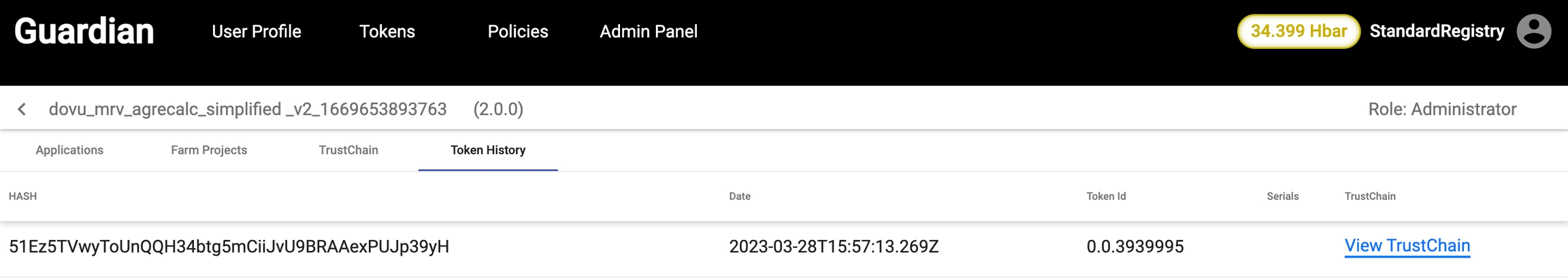Click the Serials column header
This screenshot has height=278, width=1568.
point(1282,196)
